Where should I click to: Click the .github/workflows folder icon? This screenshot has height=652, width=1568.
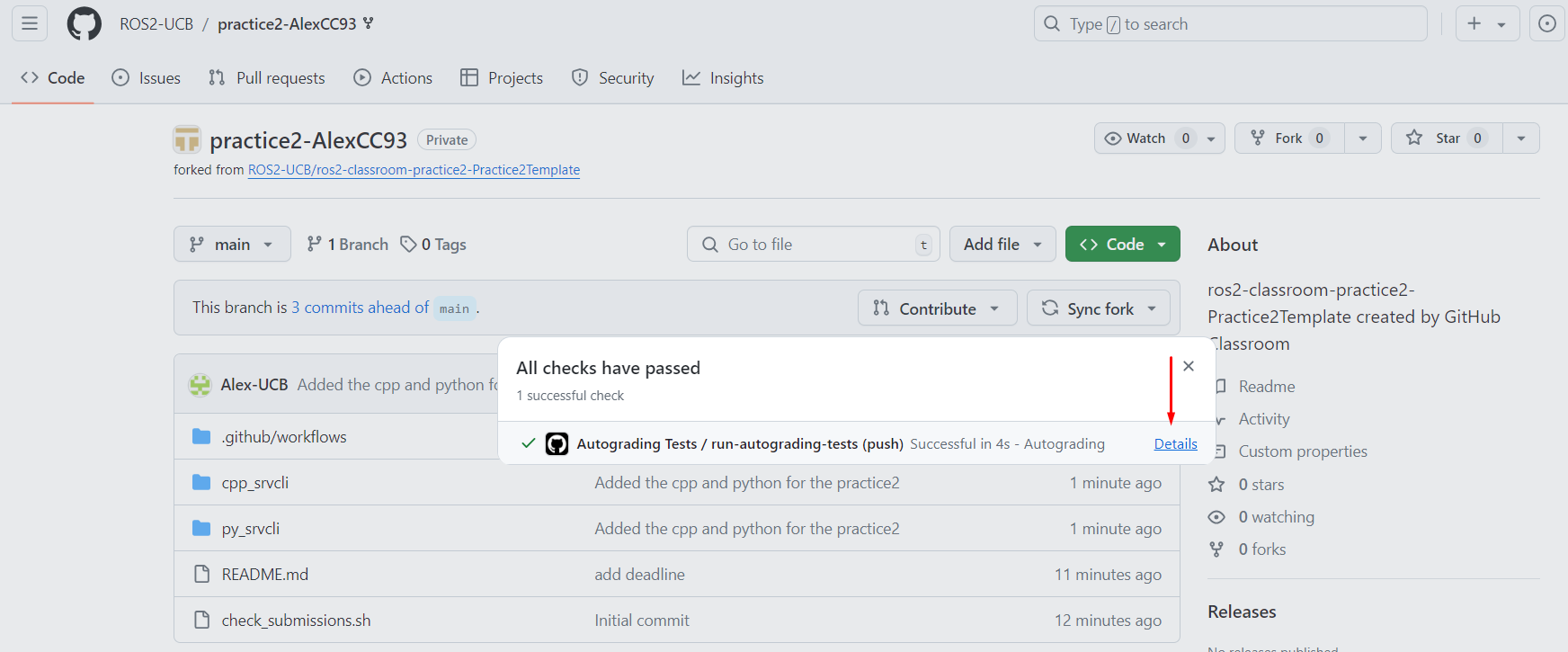click(201, 436)
